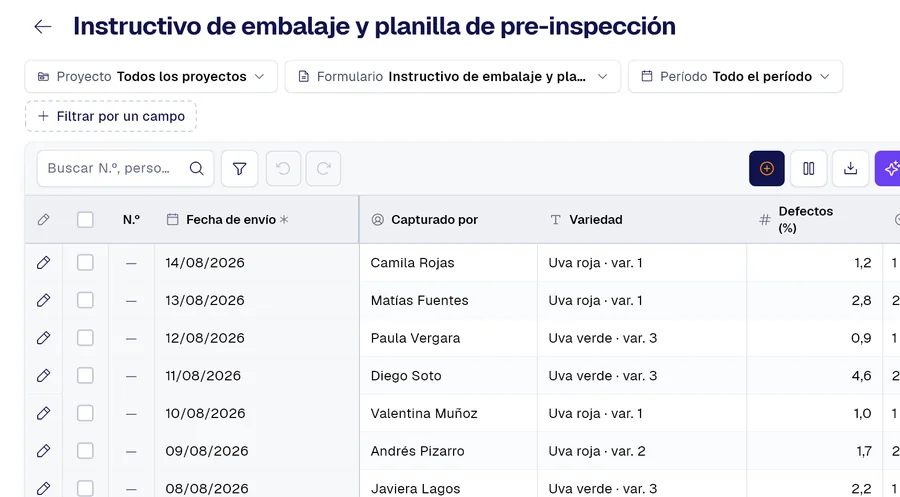Click the date cell 12/08/2026
This screenshot has height=497, width=900.
click(257, 338)
